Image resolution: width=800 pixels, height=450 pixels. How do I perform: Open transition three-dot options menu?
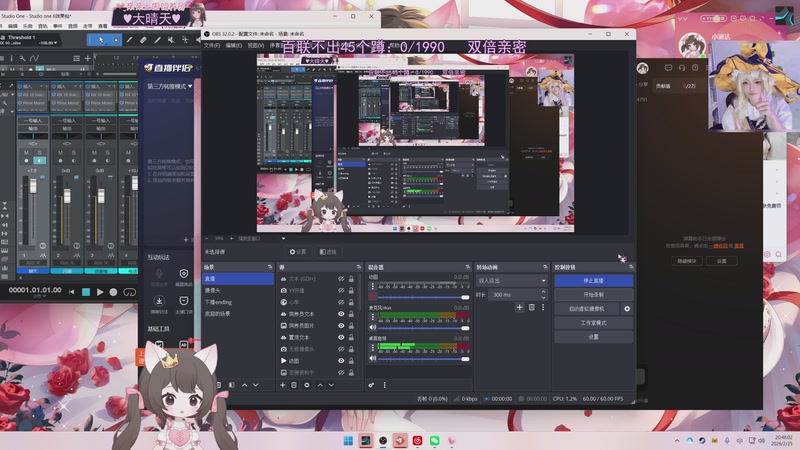tap(543, 307)
